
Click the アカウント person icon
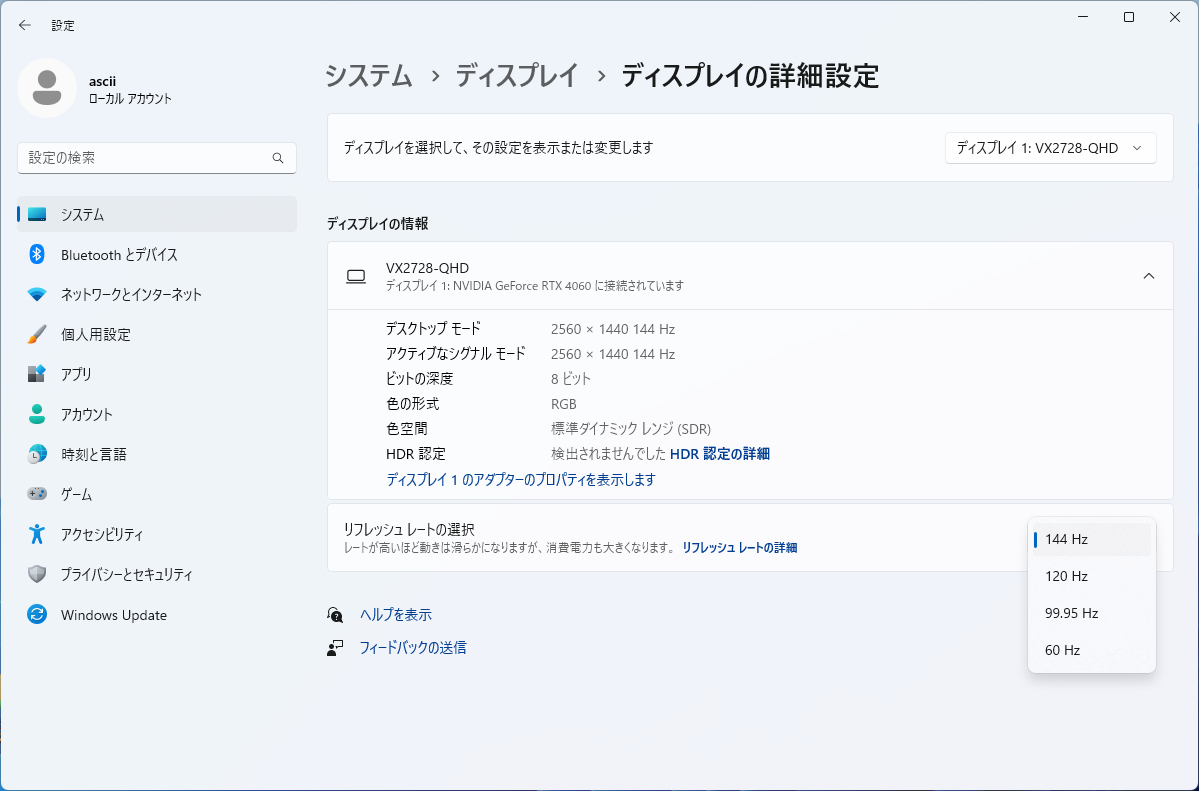point(37,415)
